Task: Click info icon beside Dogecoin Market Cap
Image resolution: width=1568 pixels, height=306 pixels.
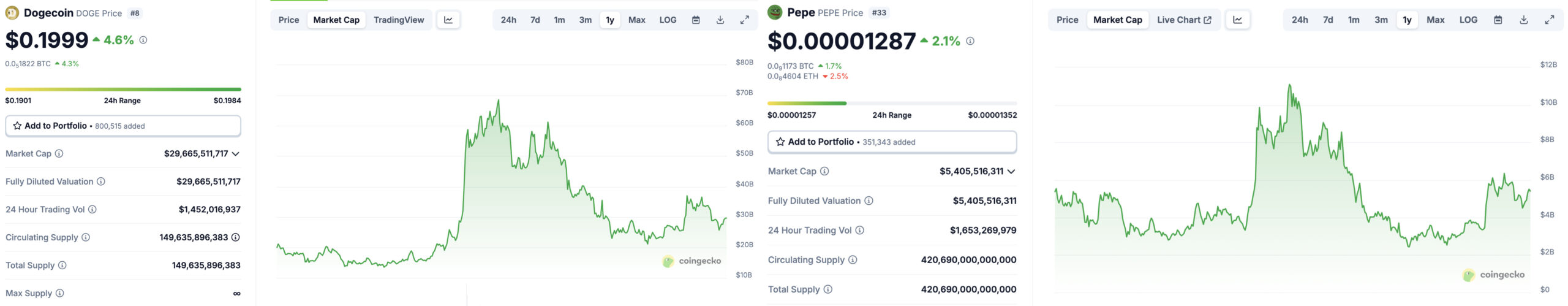Action: coord(59,154)
